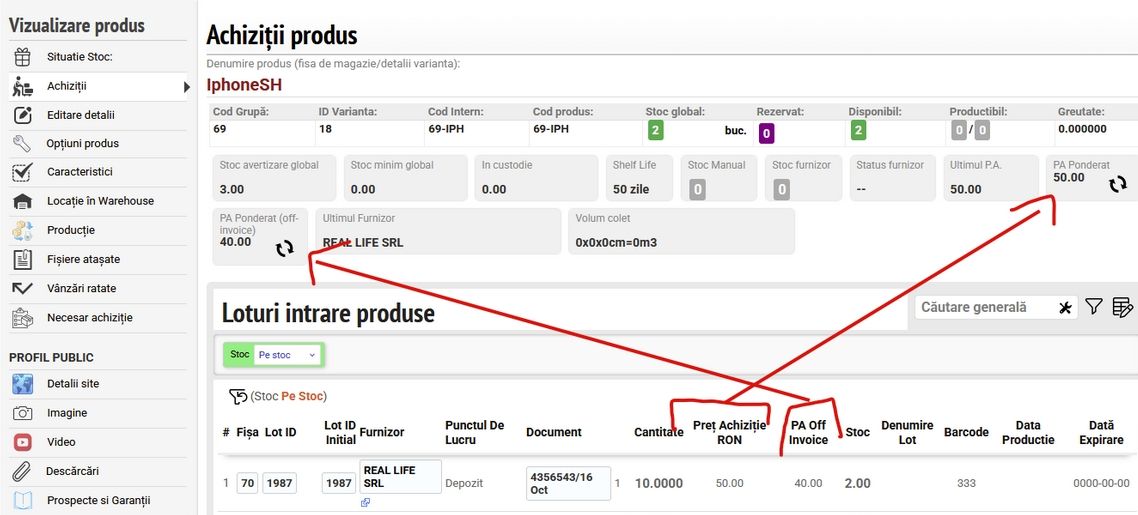This screenshot has width=1138, height=515.
Task: Go to Editare detalii section
Action: point(80,115)
